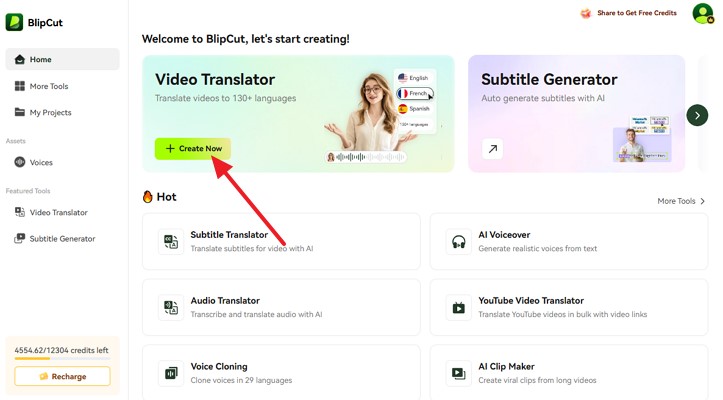
Task: Click the Video Translator banner title
Action: click(x=215, y=79)
